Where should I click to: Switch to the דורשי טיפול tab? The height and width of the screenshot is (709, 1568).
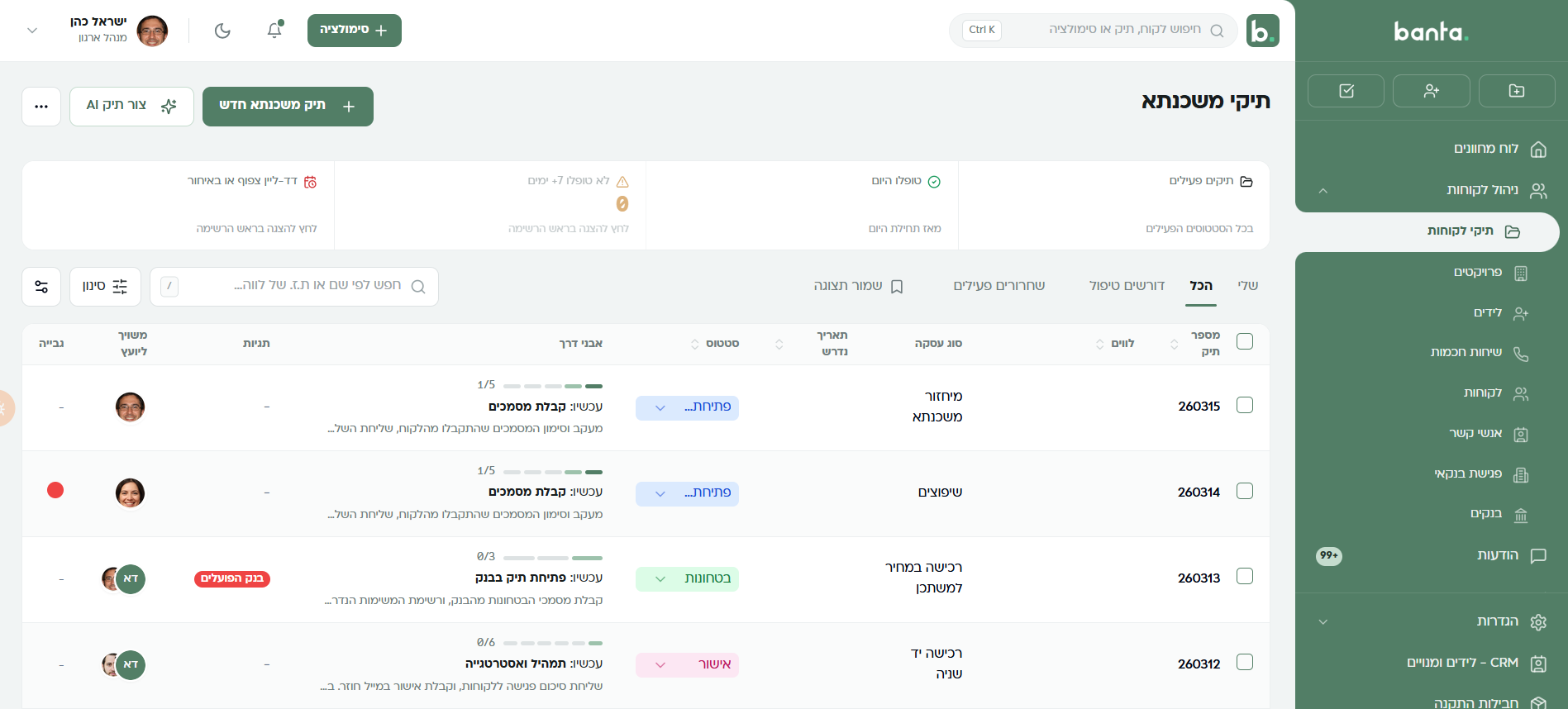click(1127, 286)
